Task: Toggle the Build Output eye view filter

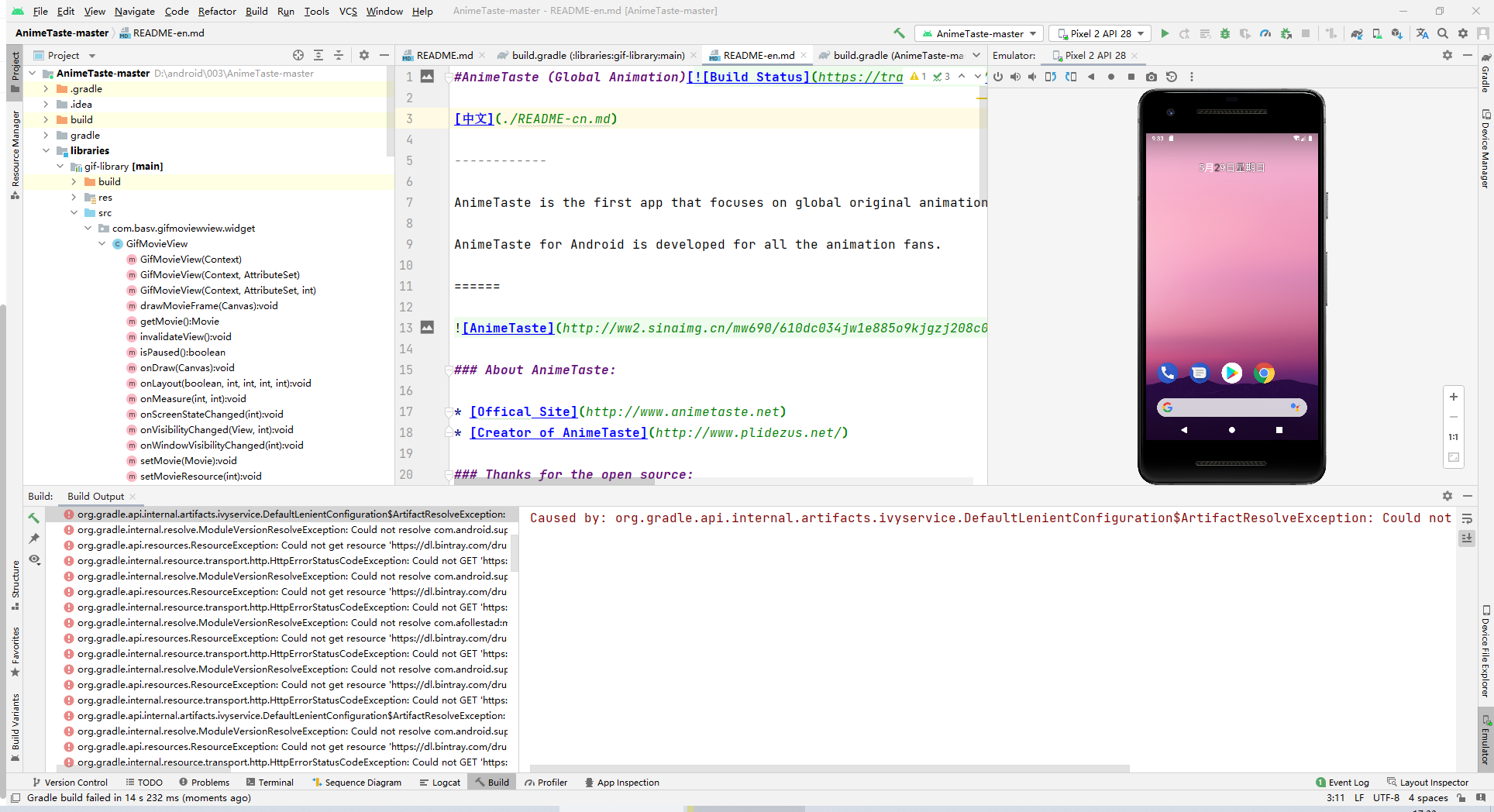Action: coord(34,559)
